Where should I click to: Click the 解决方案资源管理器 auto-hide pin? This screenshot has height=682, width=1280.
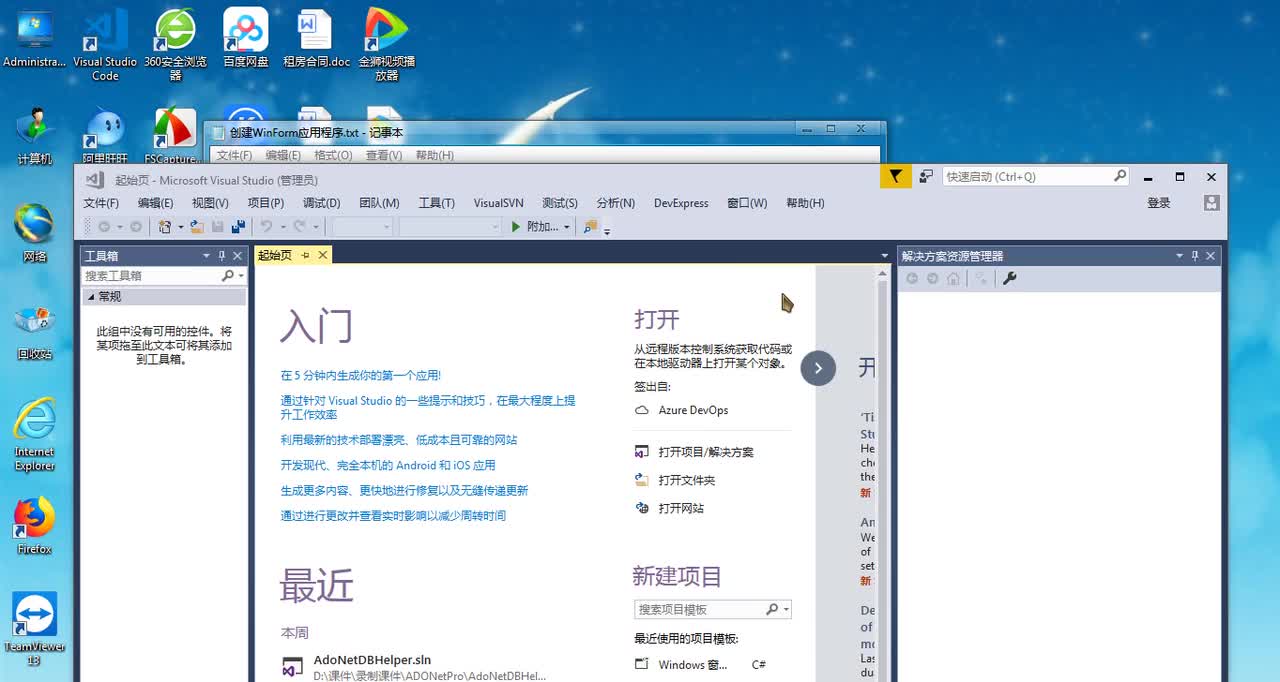[x=1195, y=256]
